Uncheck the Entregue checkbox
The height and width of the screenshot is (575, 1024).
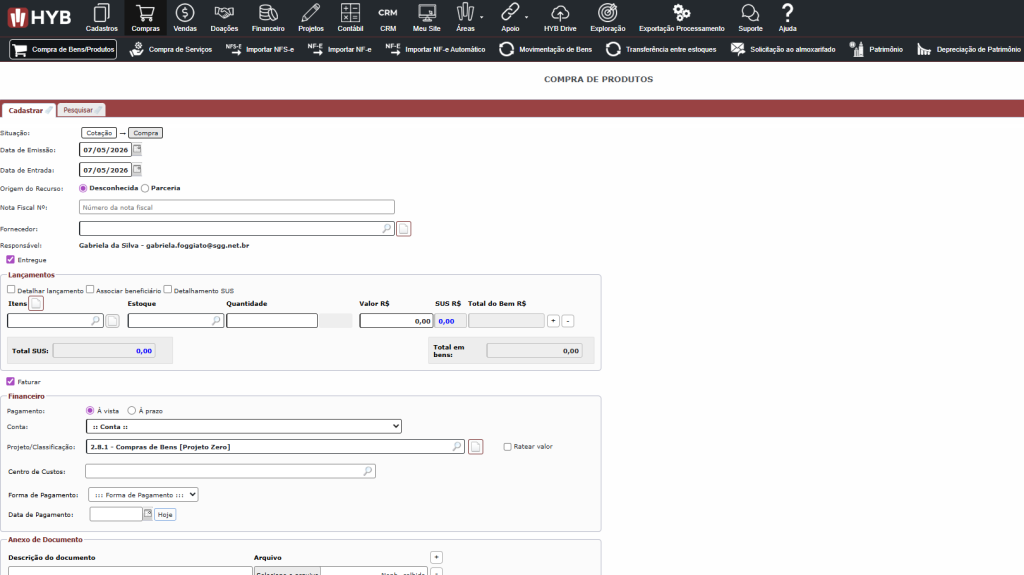pos(10,259)
